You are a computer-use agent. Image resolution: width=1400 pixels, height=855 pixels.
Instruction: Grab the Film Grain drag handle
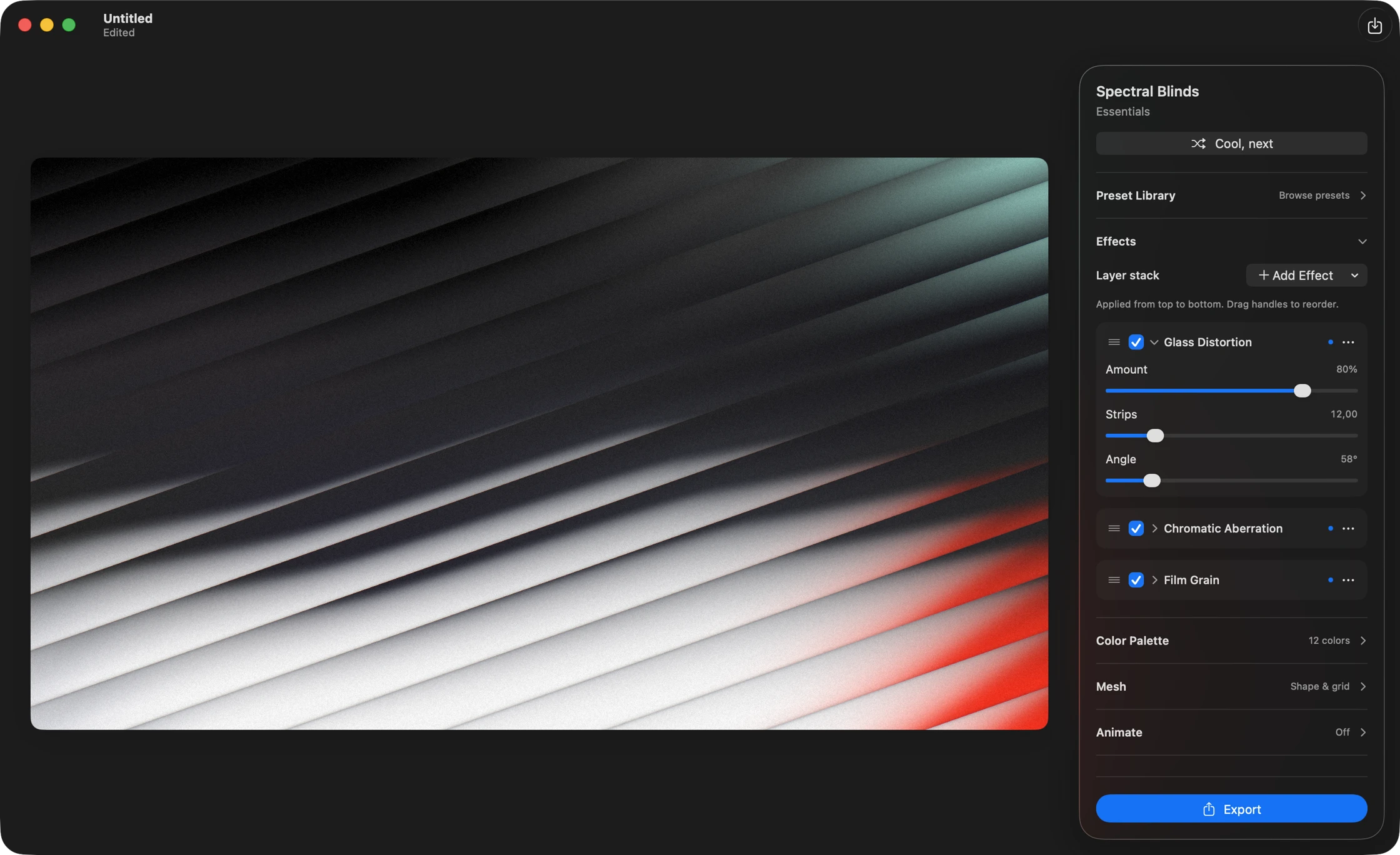1114,580
